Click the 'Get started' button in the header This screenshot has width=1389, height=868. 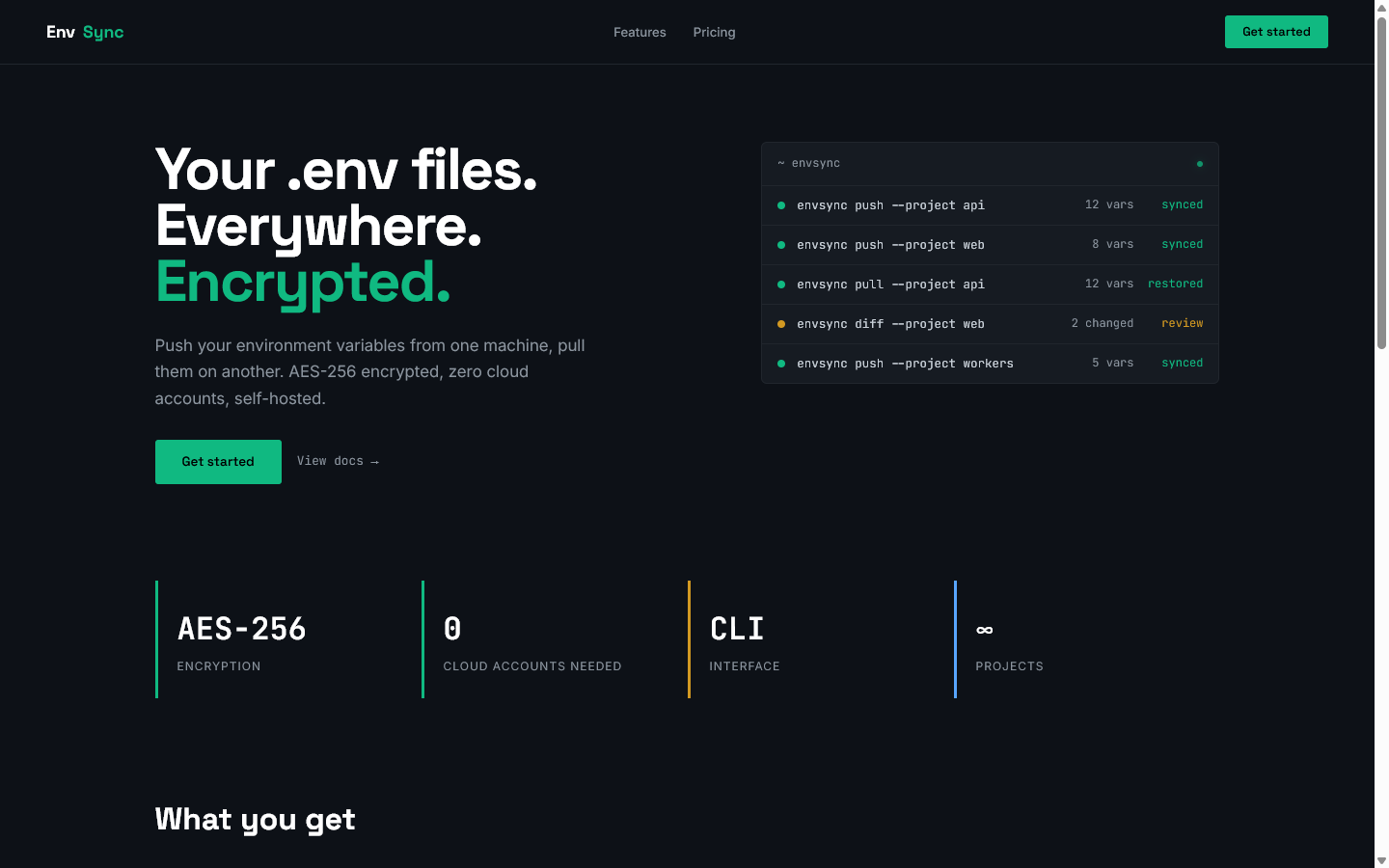(x=1276, y=32)
